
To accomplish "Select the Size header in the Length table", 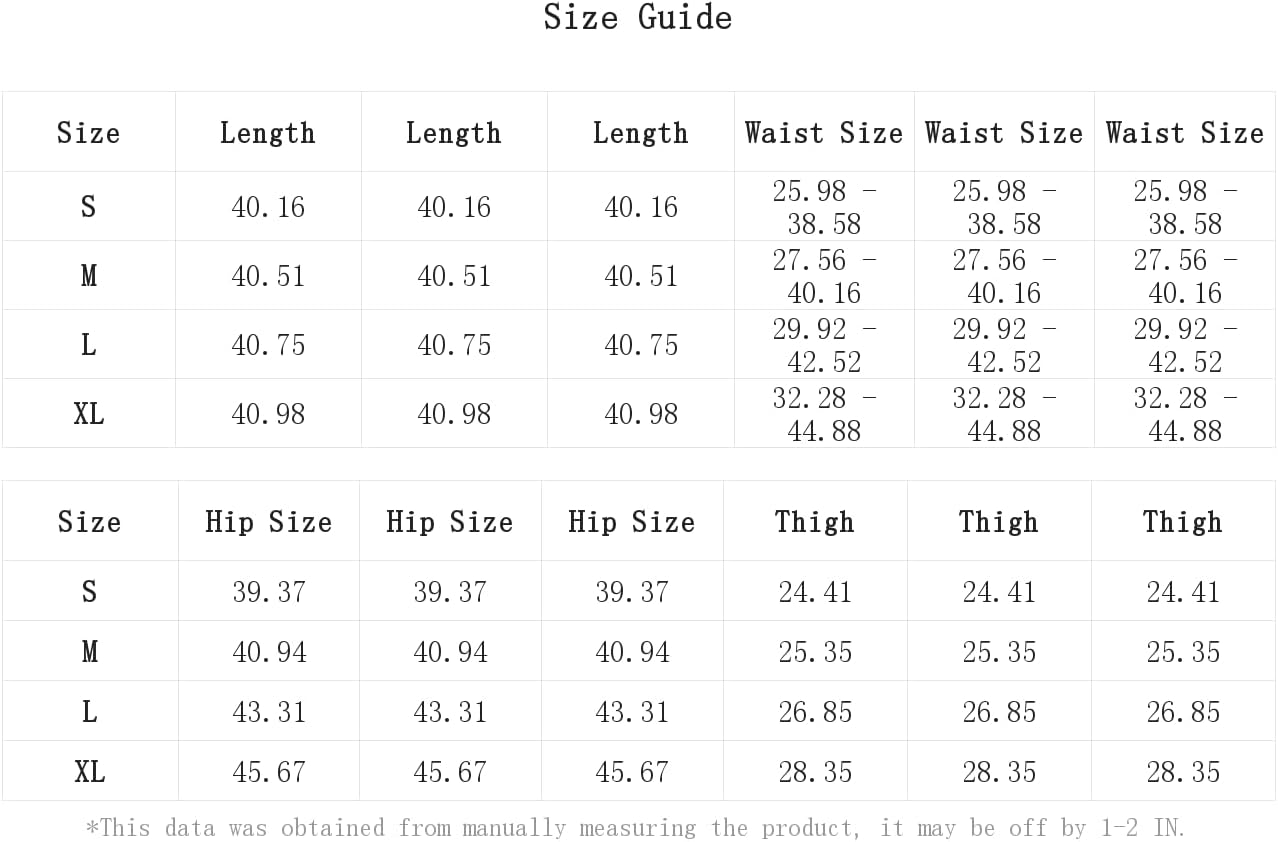I will click(88, 133).
